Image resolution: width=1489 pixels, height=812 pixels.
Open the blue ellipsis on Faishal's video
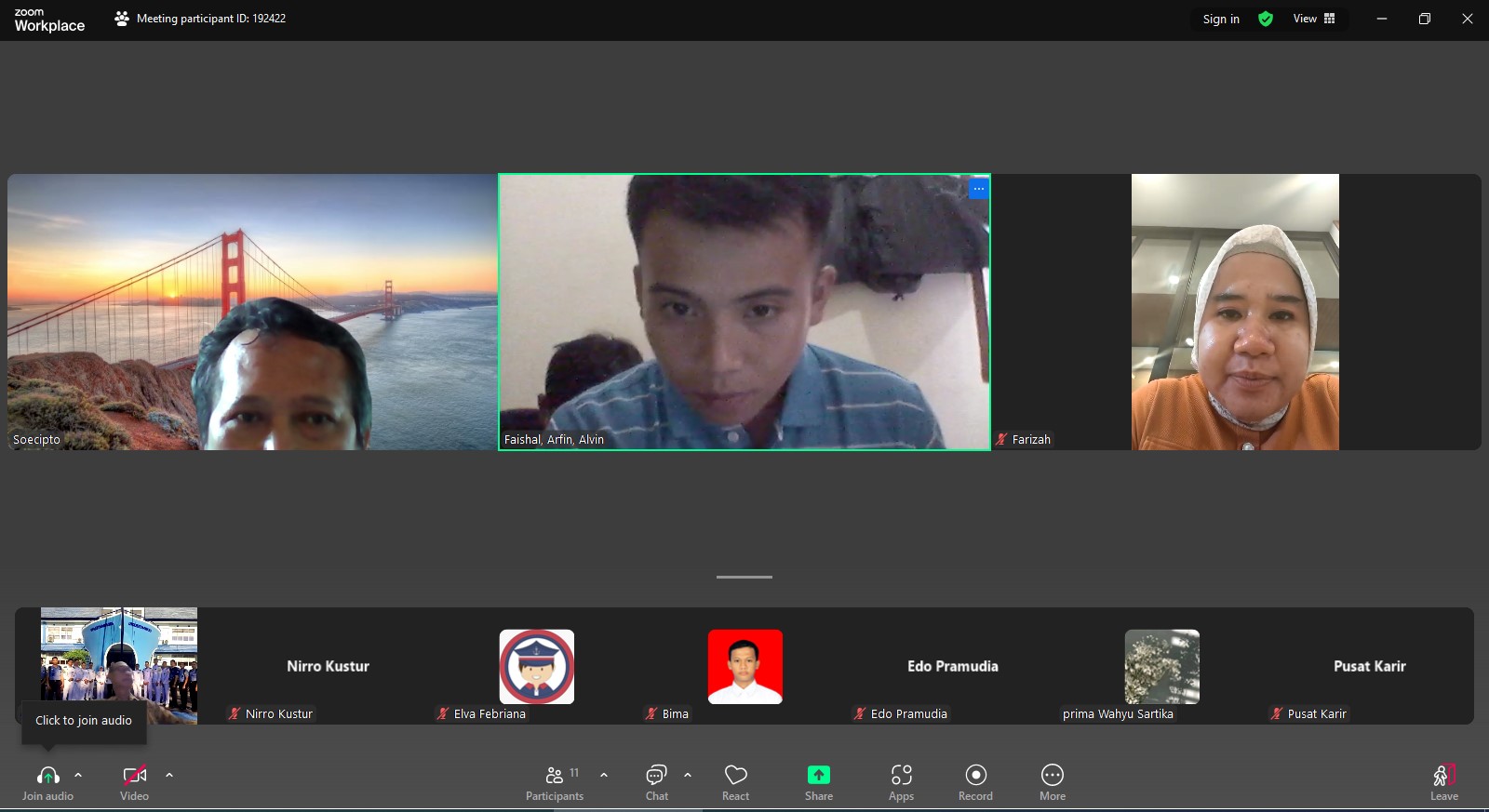(x=978, y=189)
